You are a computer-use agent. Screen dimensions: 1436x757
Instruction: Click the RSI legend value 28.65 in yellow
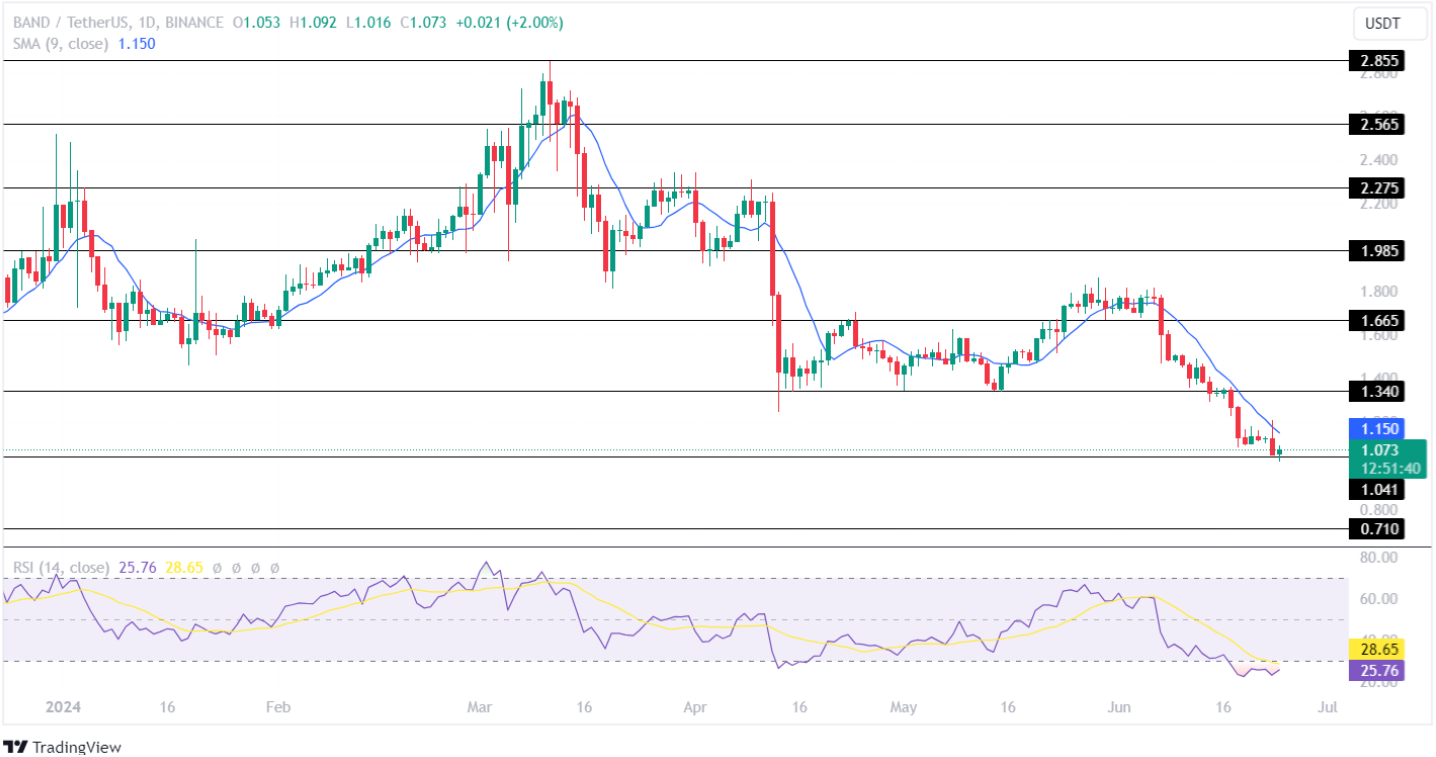click(x=184, y=567)
